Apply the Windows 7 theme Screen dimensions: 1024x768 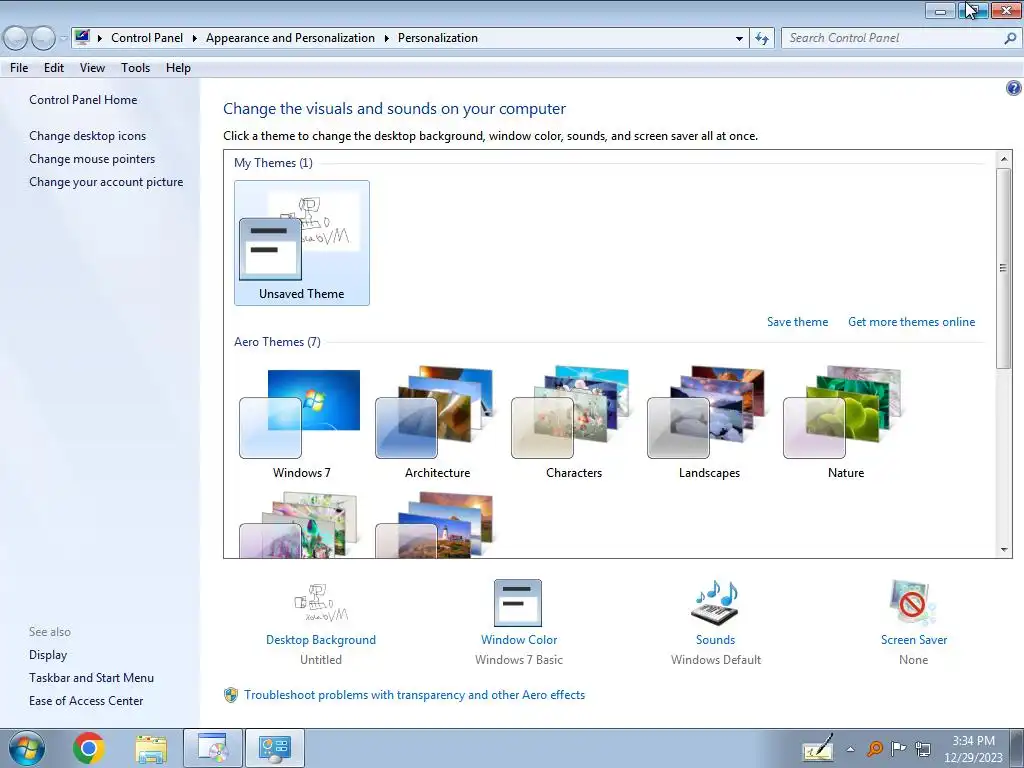pos(302,423)
